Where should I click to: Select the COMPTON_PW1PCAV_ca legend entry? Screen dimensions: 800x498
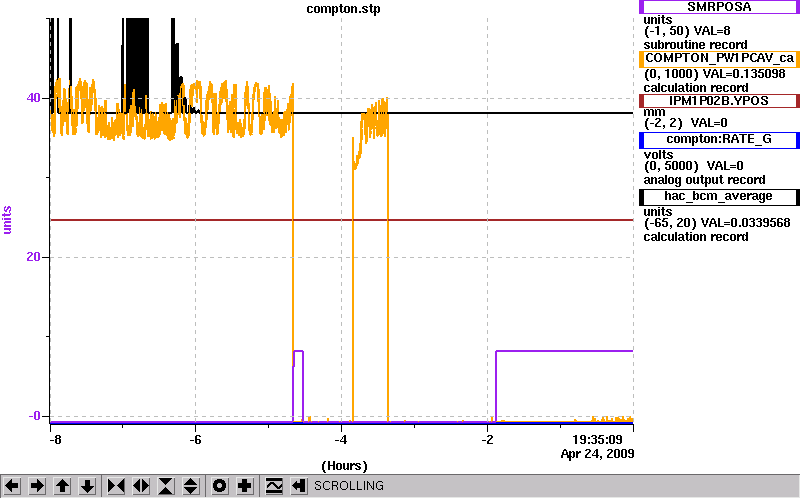tap(719, 59)
